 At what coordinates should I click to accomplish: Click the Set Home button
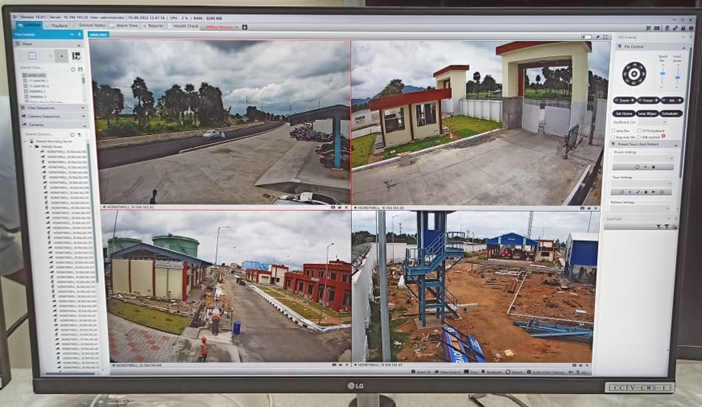[624, 114]
